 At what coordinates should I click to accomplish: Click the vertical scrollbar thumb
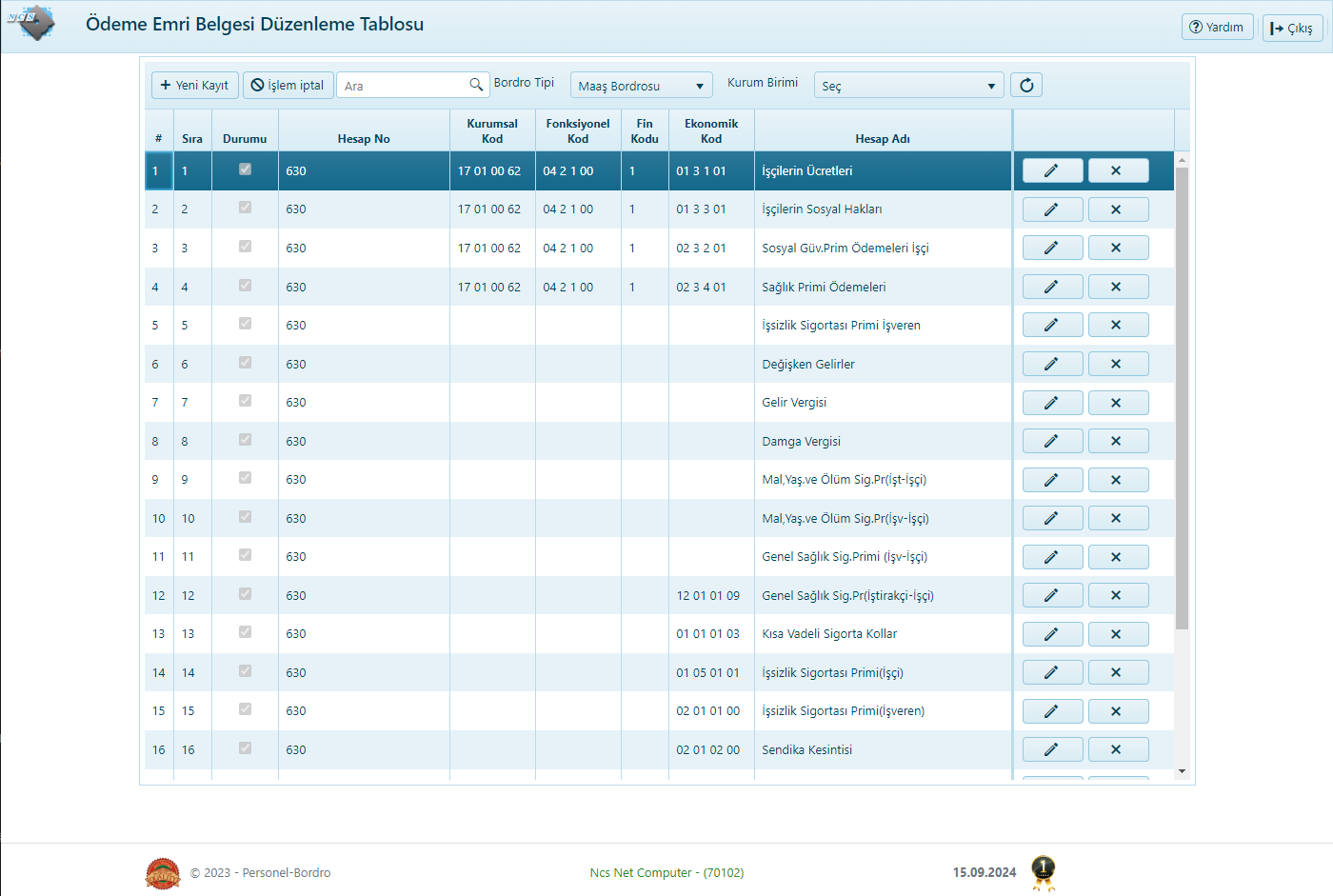(1182, 398)
